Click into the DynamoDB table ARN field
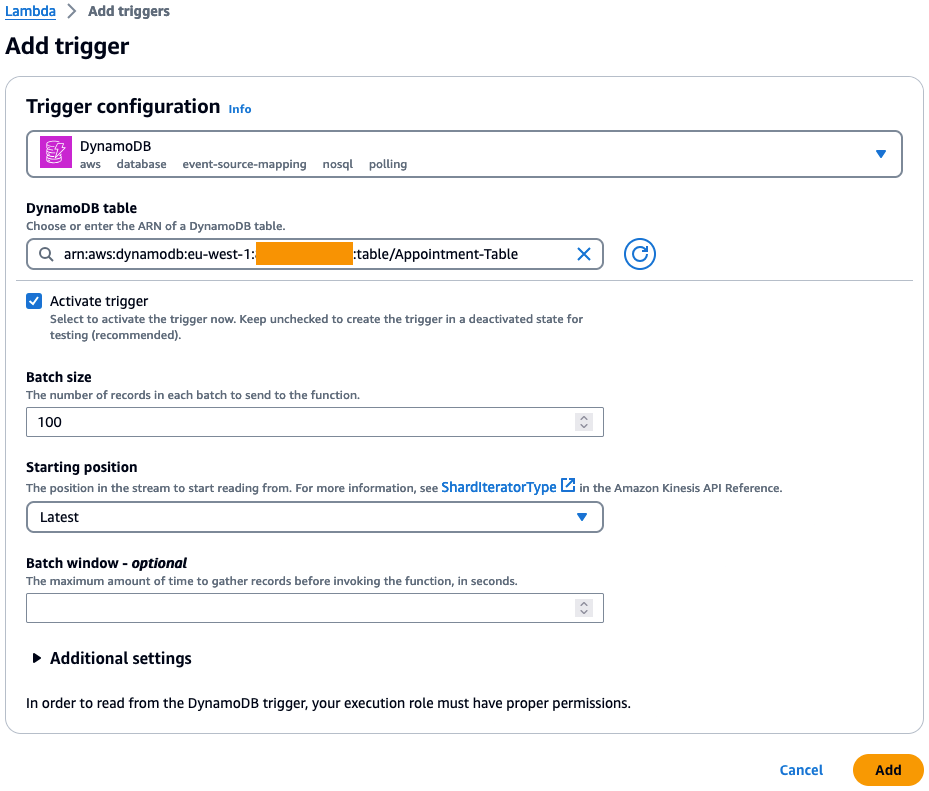The image size is (929, 791). [300, 254]
